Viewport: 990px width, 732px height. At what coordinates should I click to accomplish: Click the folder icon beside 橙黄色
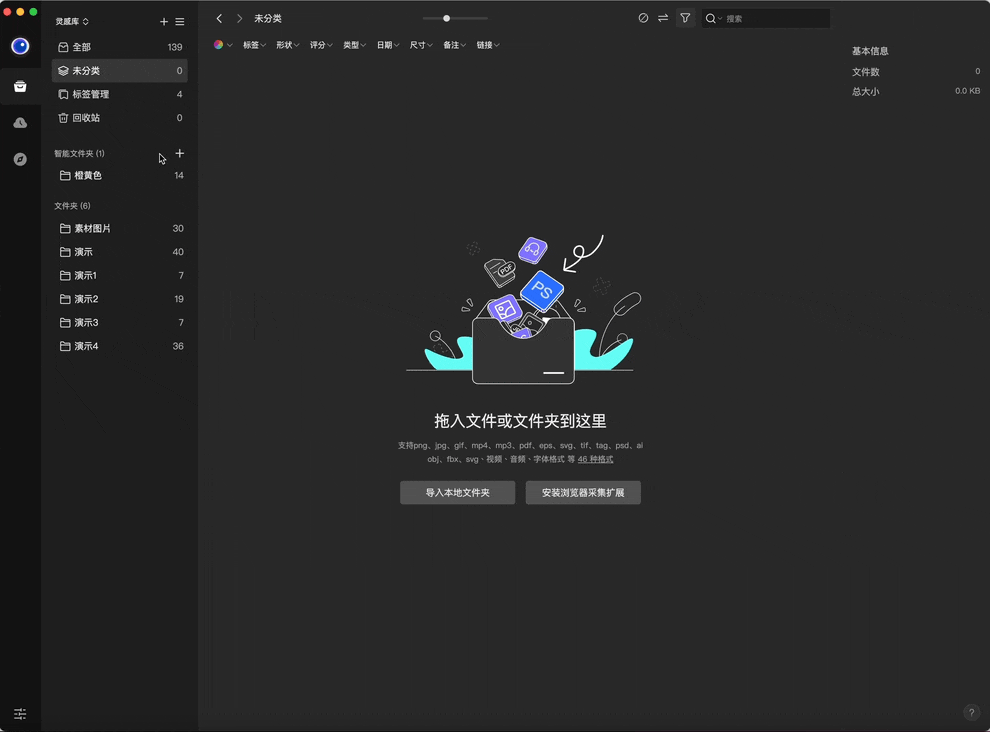(x=65, y=175)
